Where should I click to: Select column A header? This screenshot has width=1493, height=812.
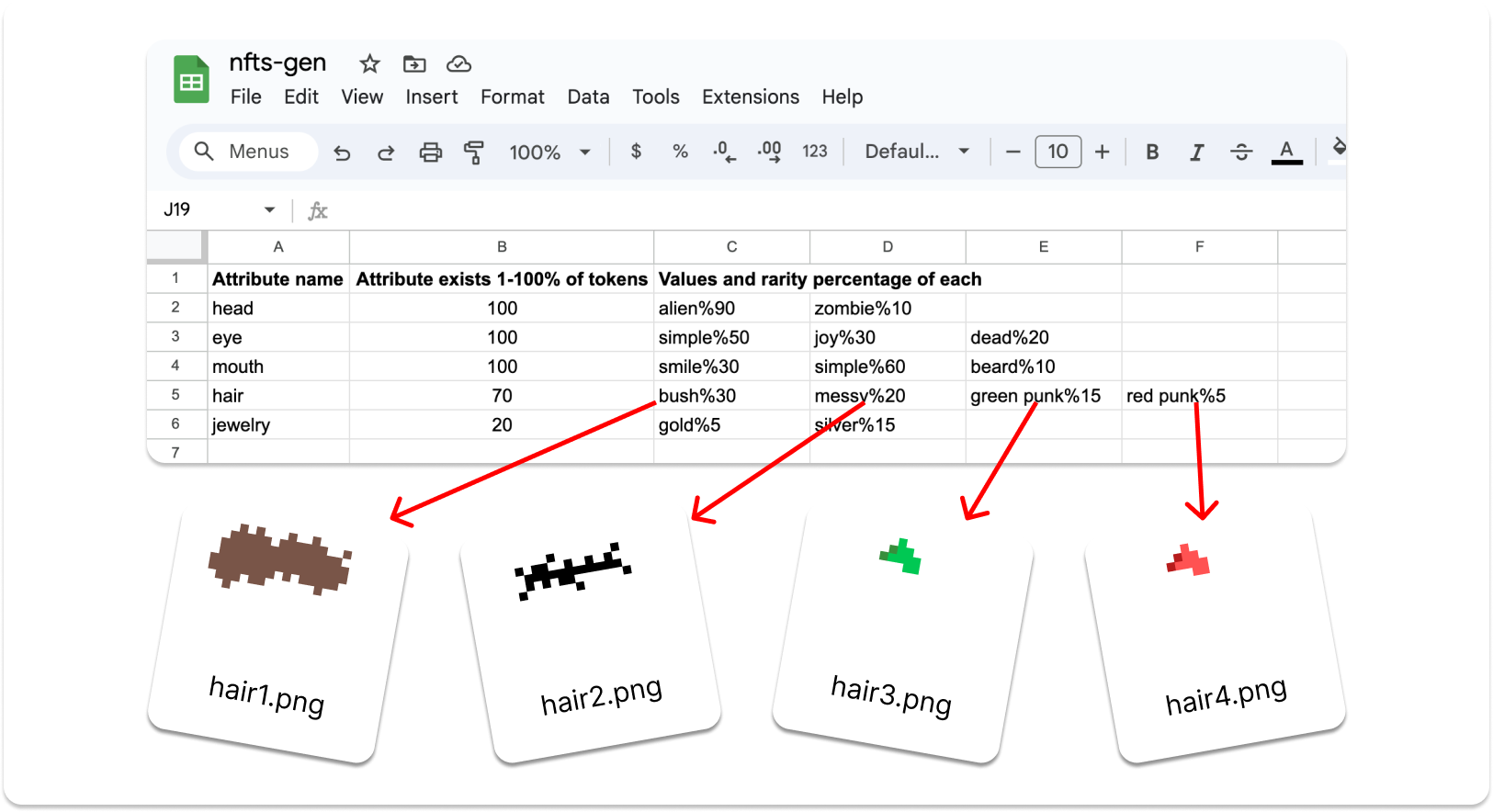[278, 247]
